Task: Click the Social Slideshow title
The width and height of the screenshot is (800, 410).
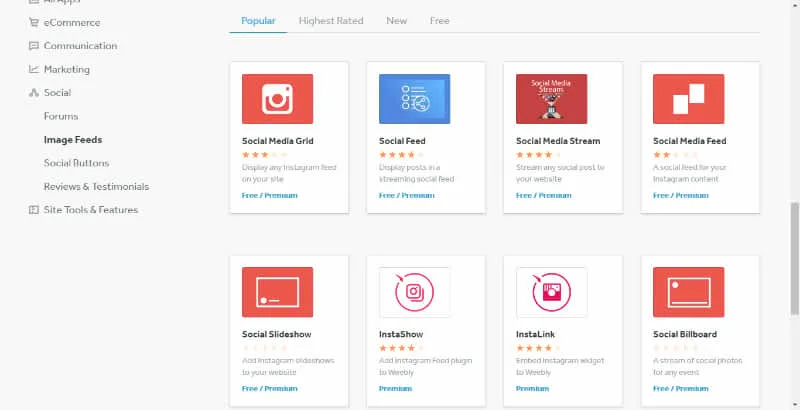Action: tap(277, 334)
